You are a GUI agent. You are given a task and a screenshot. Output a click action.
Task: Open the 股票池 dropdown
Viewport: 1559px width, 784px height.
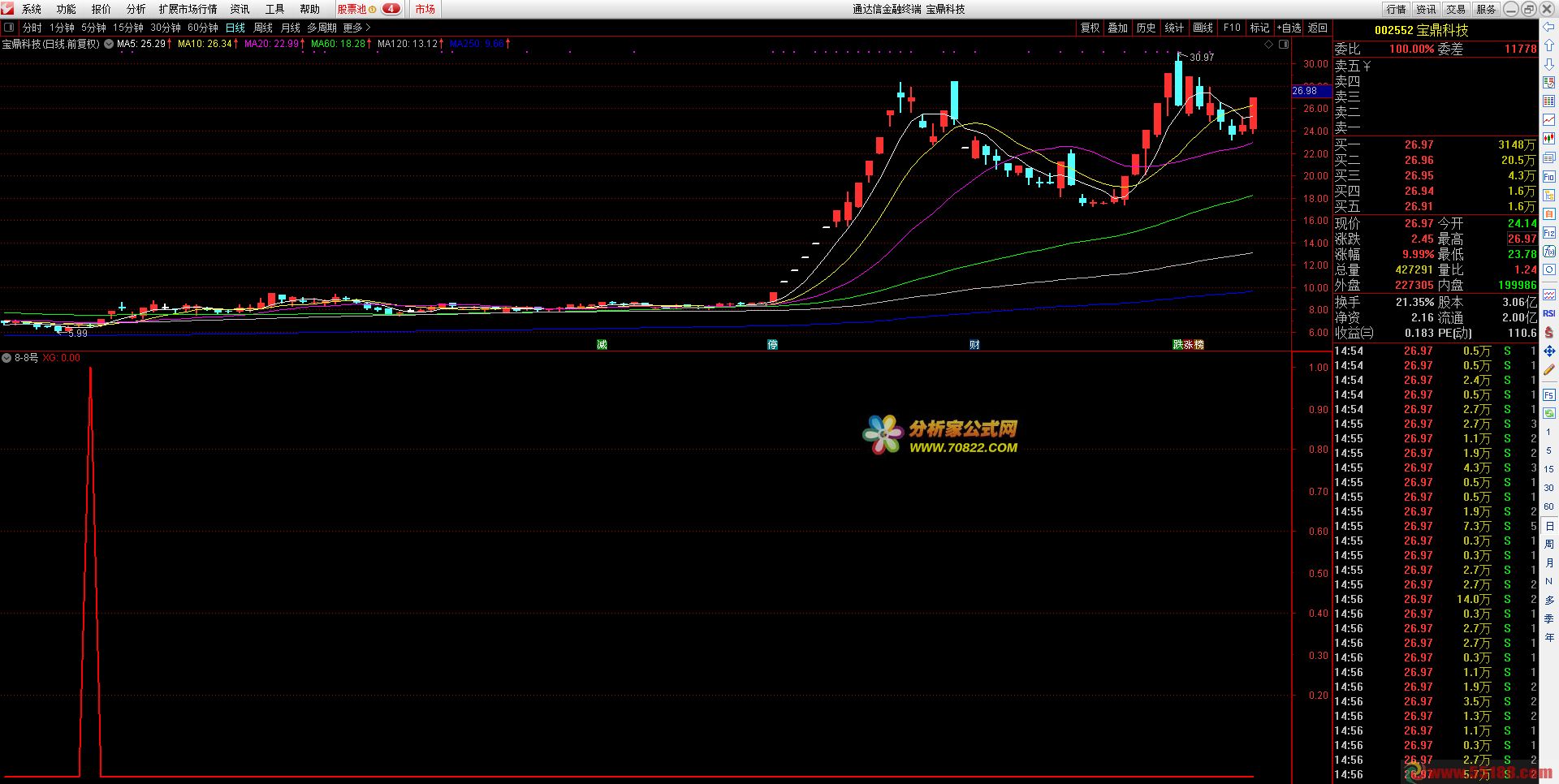point(356,9)
